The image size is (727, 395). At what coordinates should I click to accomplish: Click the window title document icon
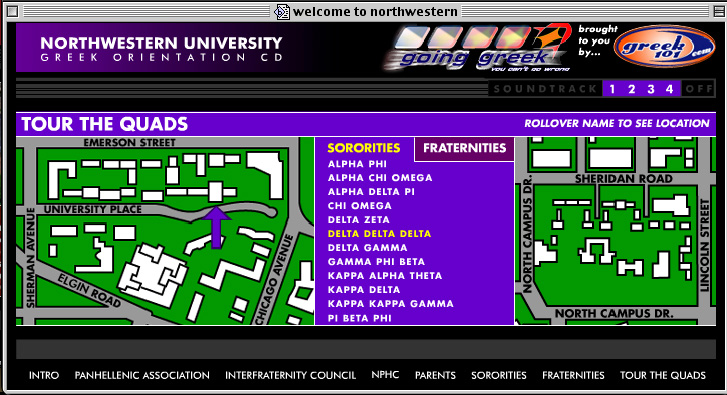[x=282, y=11]
